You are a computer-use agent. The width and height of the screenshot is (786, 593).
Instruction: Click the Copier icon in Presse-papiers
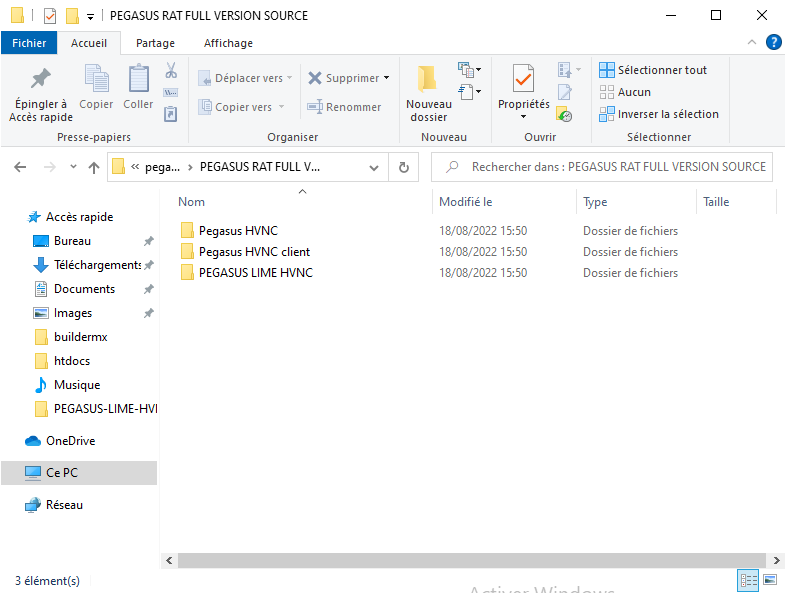pos(96,78)
